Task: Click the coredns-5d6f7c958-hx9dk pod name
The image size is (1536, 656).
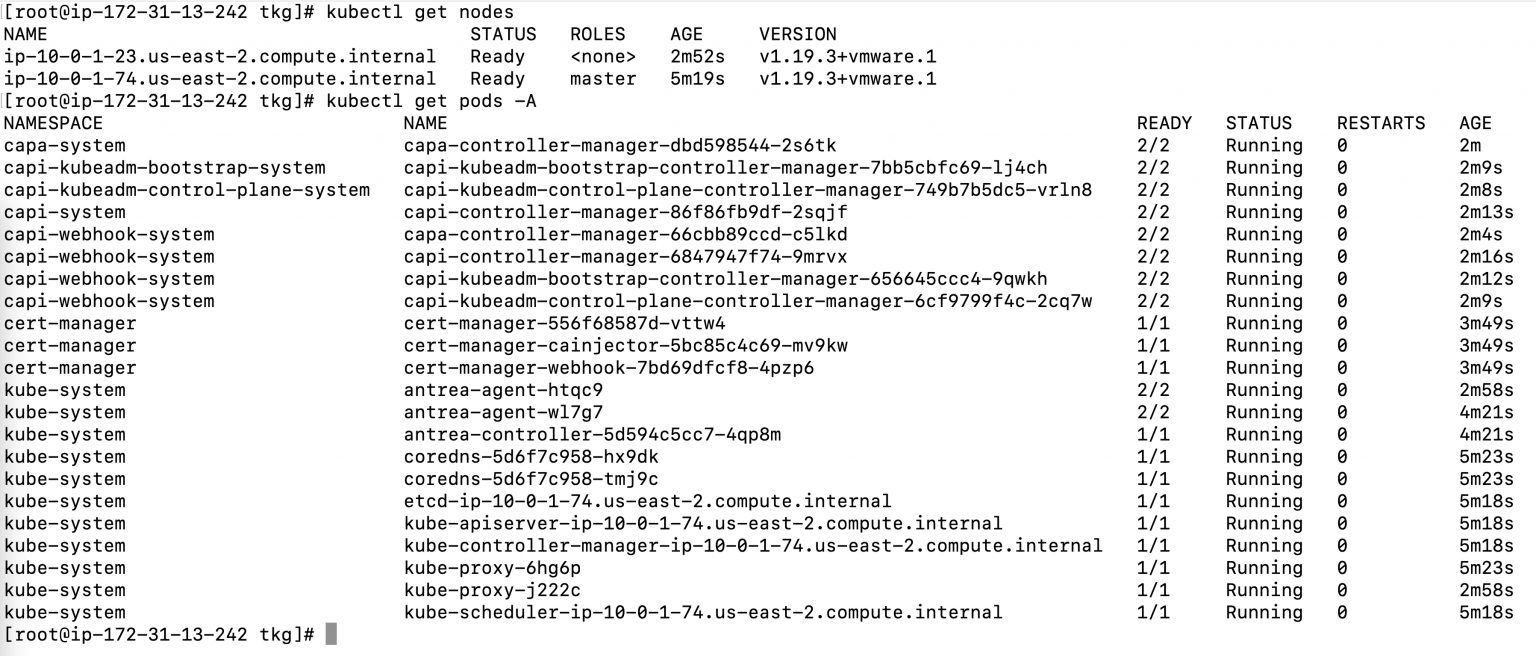Action: click(x=531, y=457)
